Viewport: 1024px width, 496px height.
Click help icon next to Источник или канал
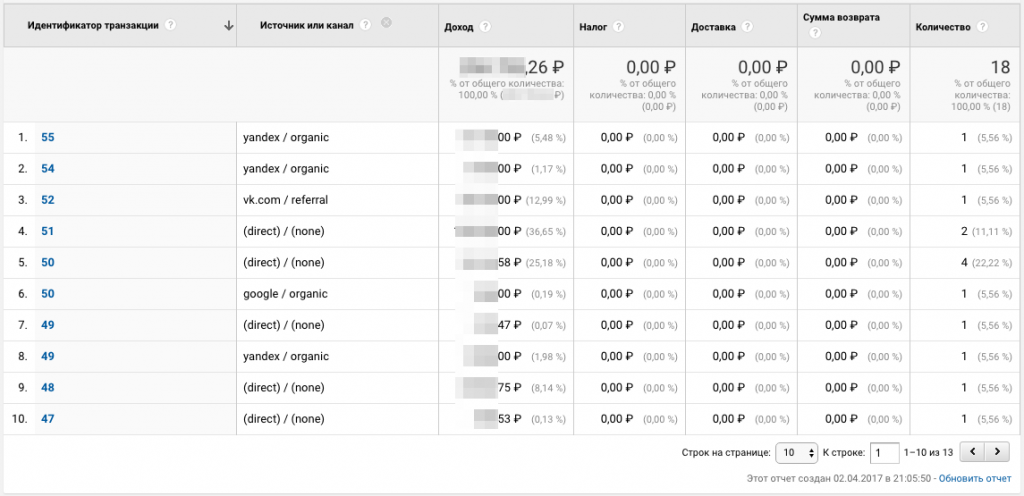(366, 25)
